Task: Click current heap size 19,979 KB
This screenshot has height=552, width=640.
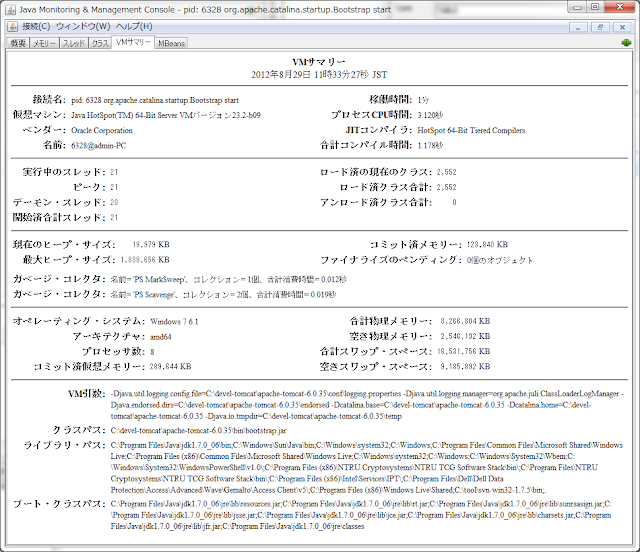Action: 151,245
